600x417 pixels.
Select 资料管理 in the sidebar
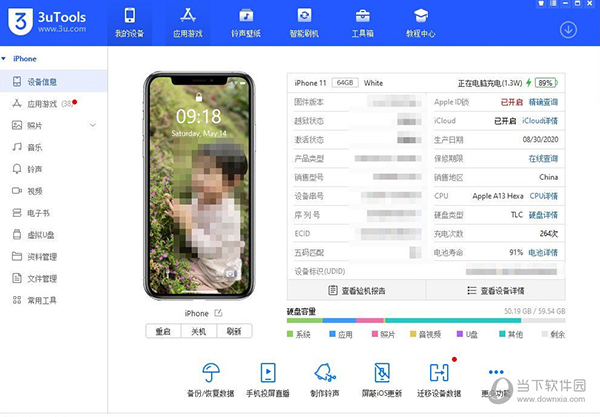(54, 256)
